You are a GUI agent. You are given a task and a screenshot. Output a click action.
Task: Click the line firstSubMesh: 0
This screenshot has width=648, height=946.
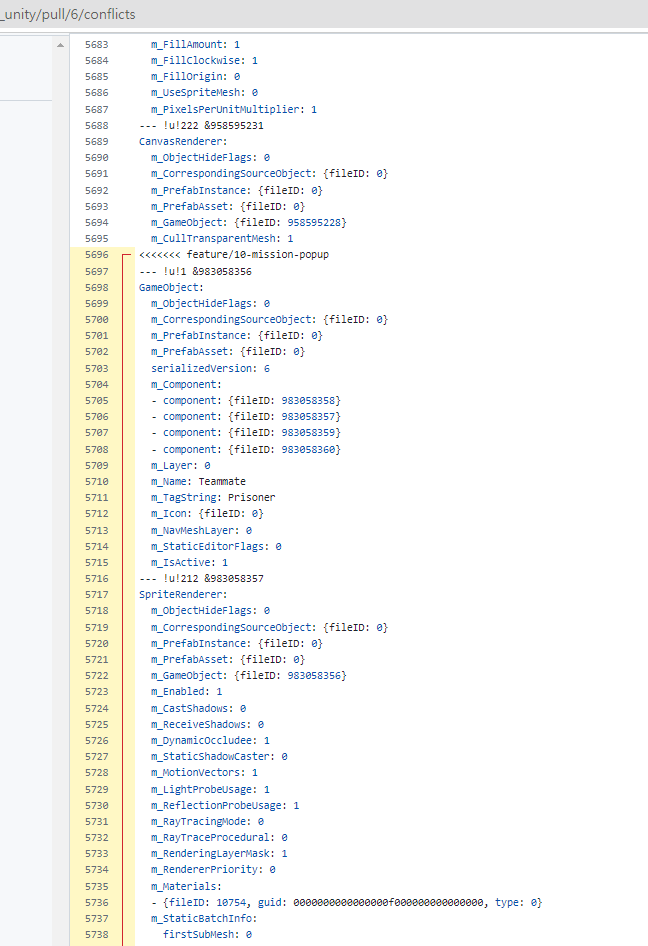tap(207, 934)
